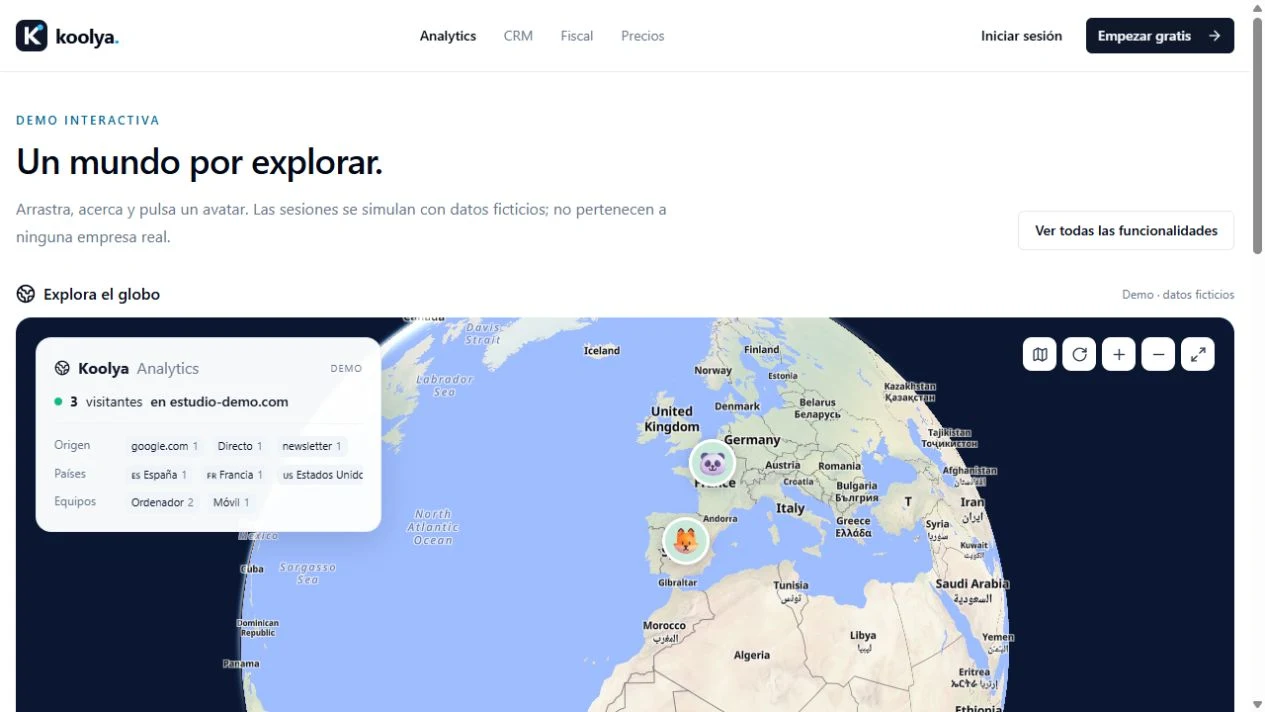Select the Móvil device chip

231,502
